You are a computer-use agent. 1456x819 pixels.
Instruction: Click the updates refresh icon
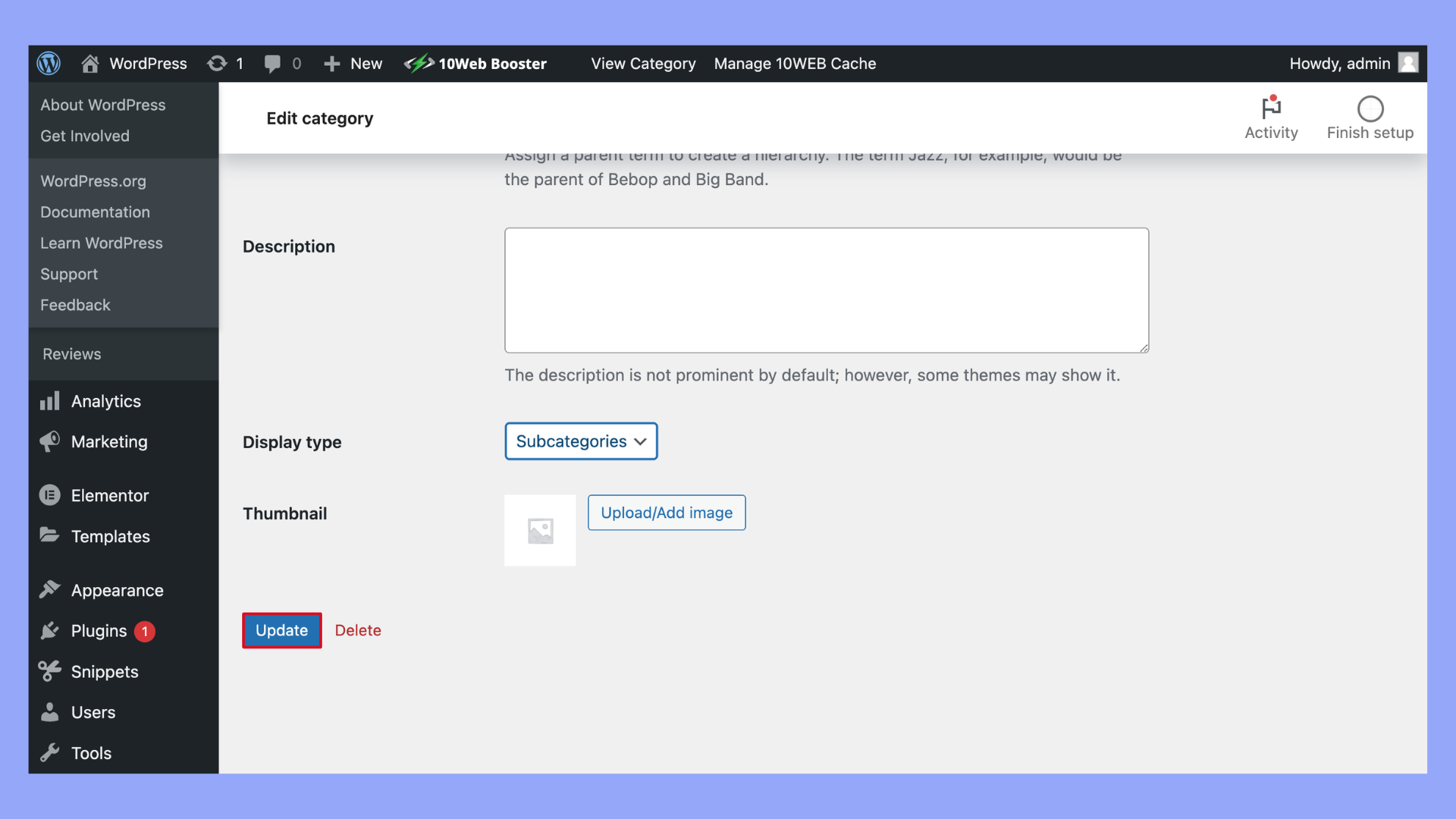tap(217, 64)
